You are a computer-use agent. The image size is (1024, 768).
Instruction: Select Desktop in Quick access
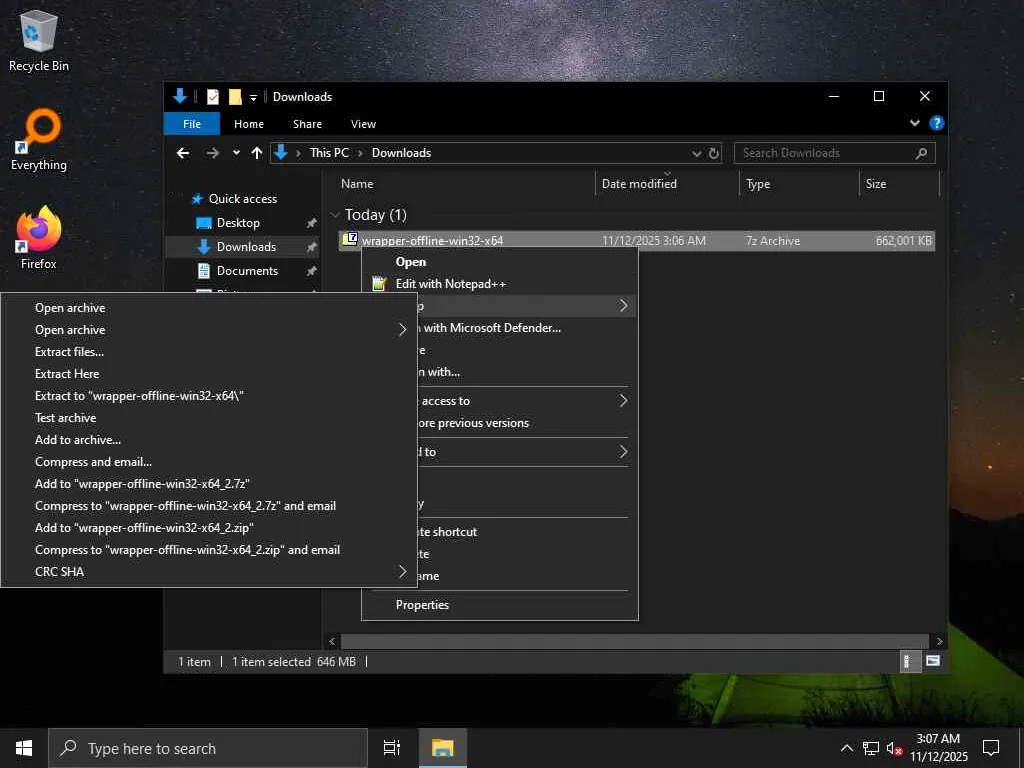pyautogui.click(x=238, y=223)
